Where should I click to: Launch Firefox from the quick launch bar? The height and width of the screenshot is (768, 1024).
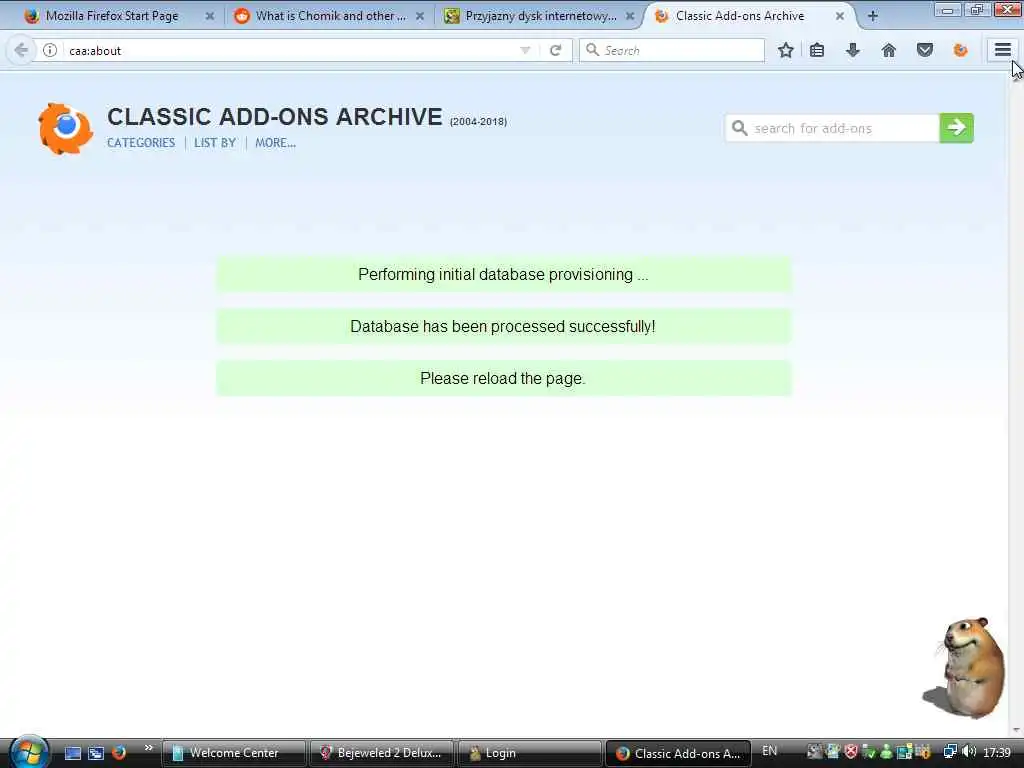point(119,753)
